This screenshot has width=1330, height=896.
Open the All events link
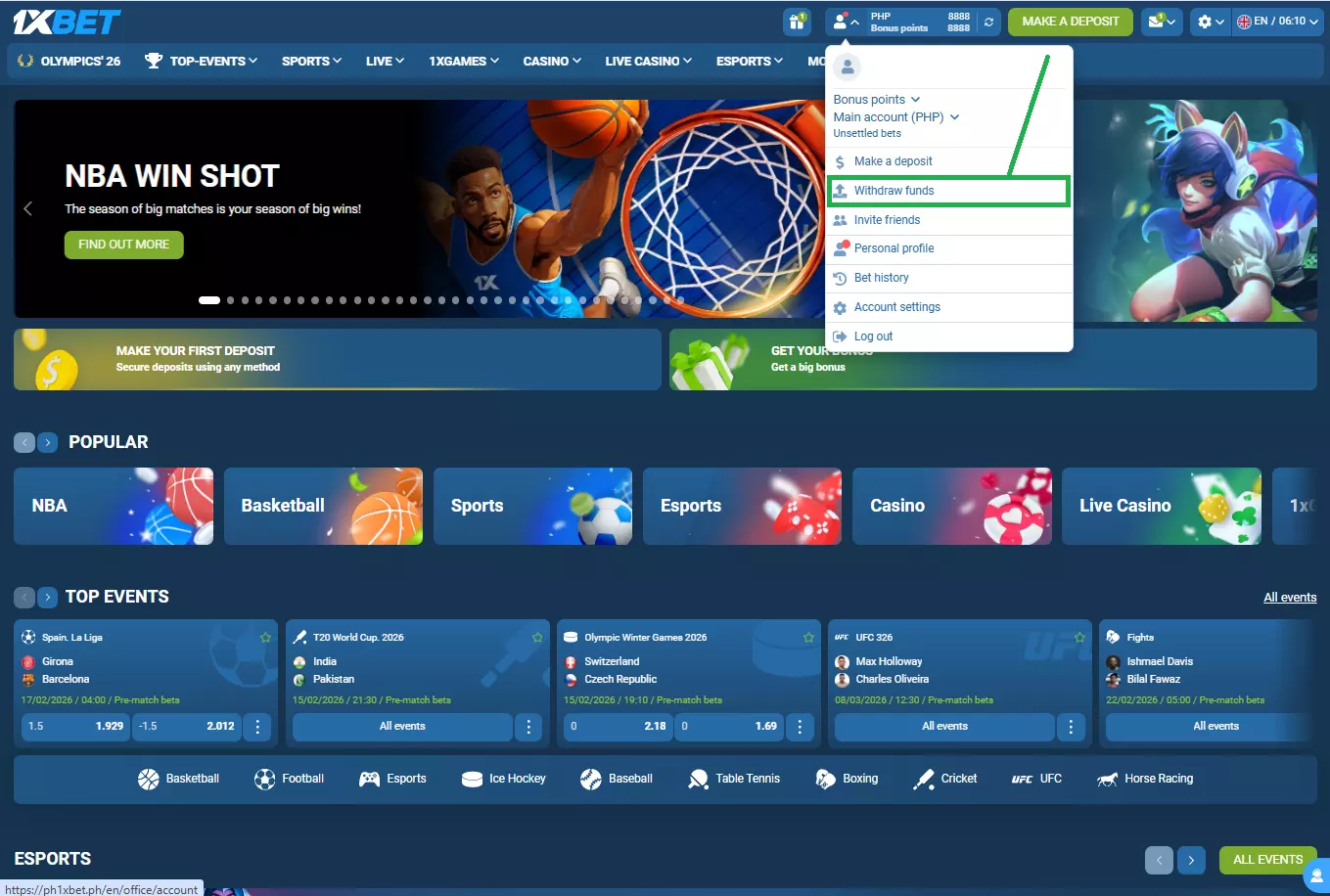1289,598
